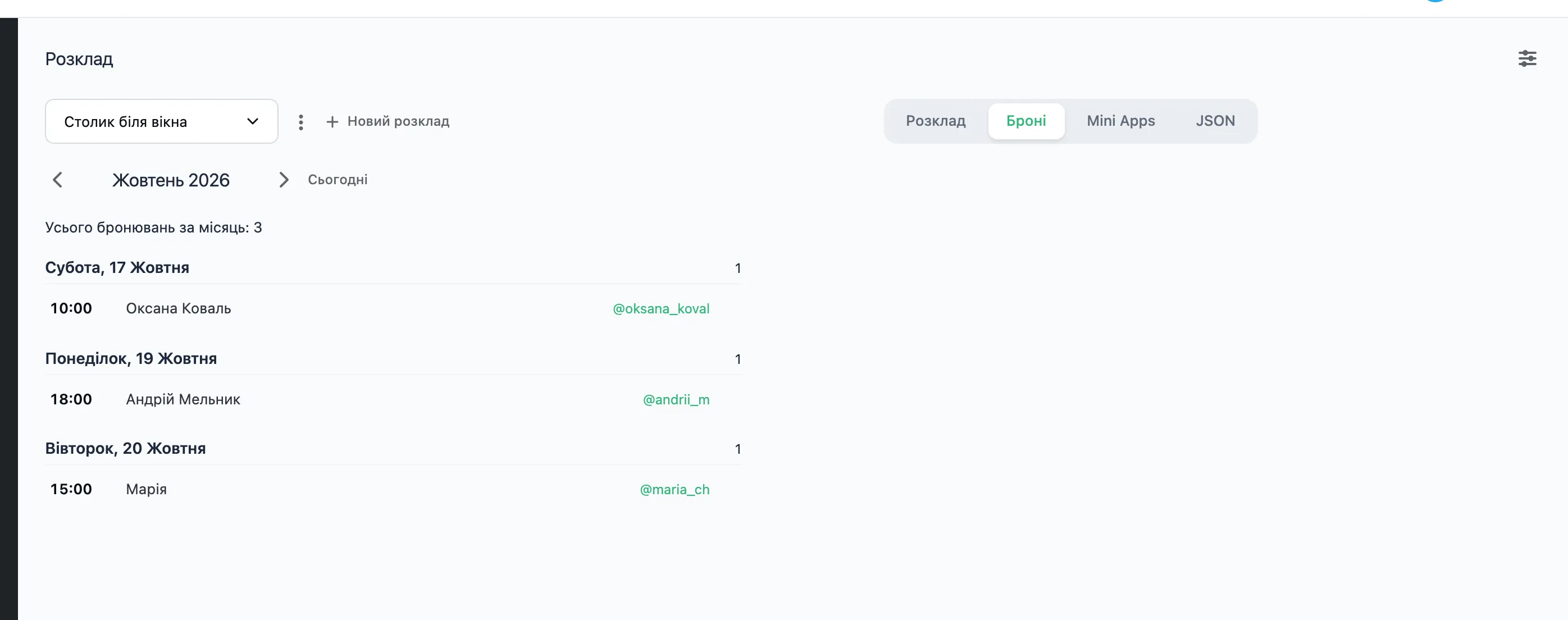The height and width of the screenshot is (620, 1568).
Task: Click the "Жовтень 2026" month label
Action: click(171, 180)
